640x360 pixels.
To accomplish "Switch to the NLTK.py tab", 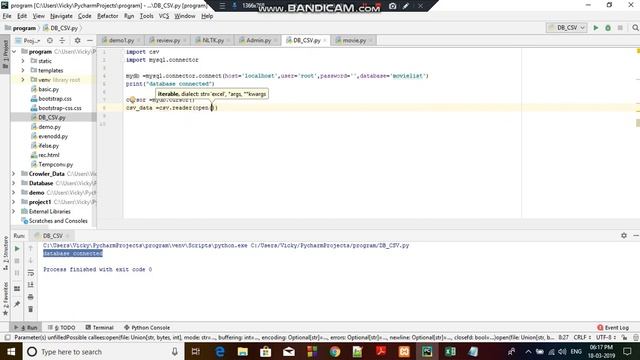I will (212, 40).
